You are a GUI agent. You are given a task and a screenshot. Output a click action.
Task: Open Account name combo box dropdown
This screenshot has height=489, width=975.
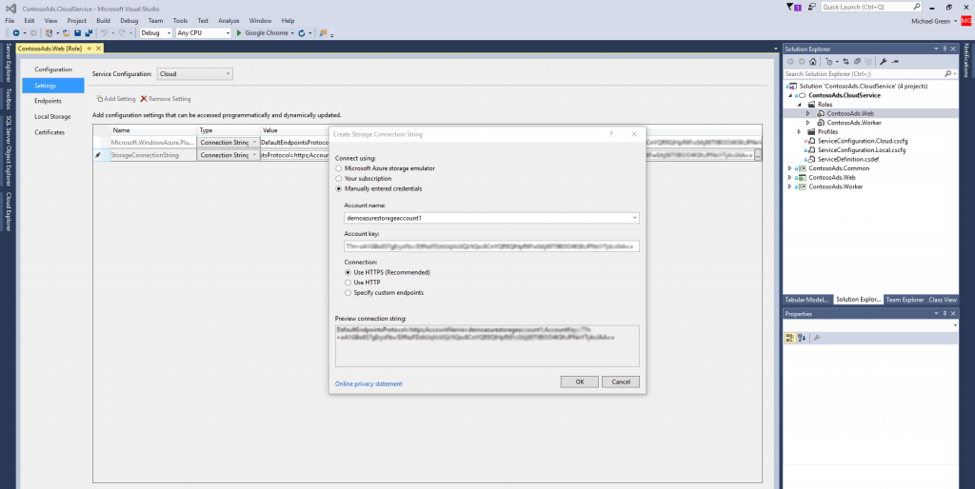tap(634, 218)
